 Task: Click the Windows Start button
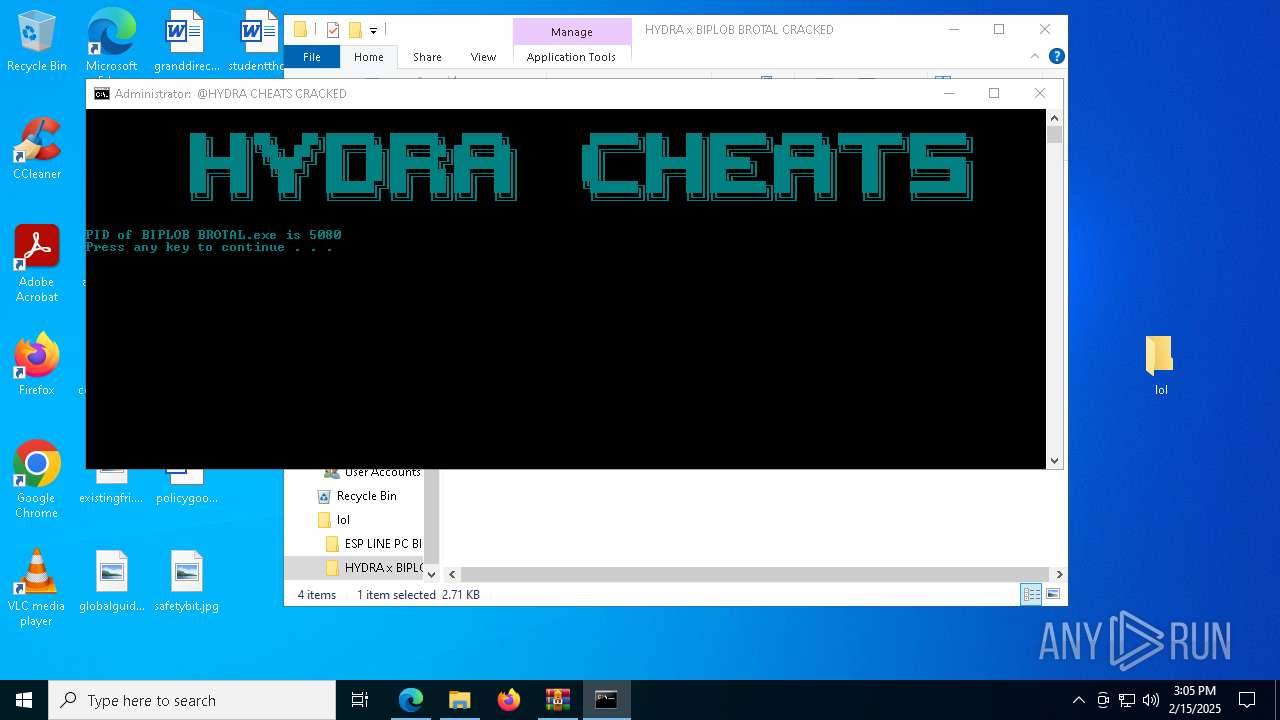point(24,700)
